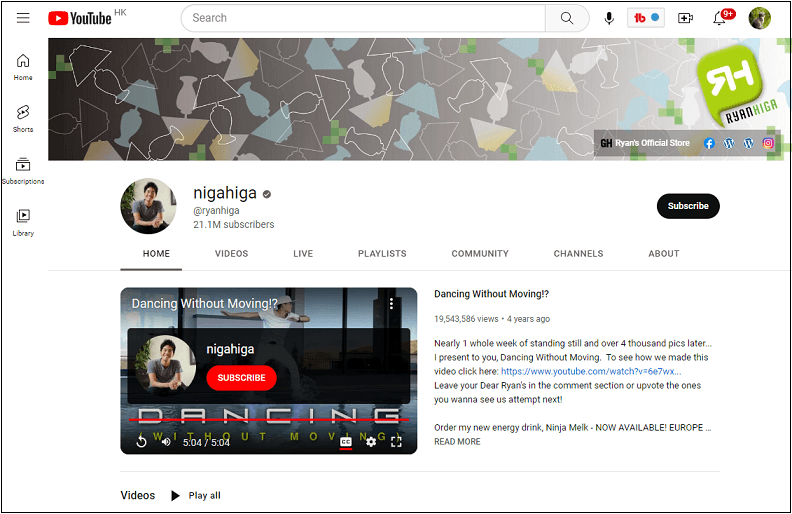Switch to CHANNELS tab
792x514 pixels.
578,253
